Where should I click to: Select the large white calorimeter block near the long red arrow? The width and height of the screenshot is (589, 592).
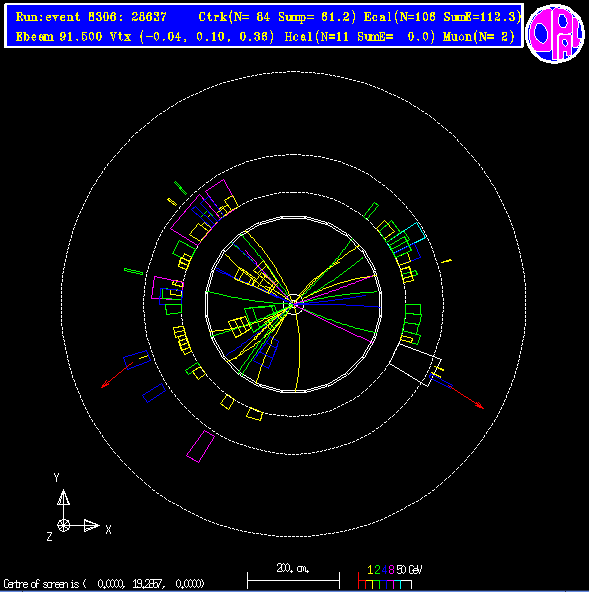(415, 364)
